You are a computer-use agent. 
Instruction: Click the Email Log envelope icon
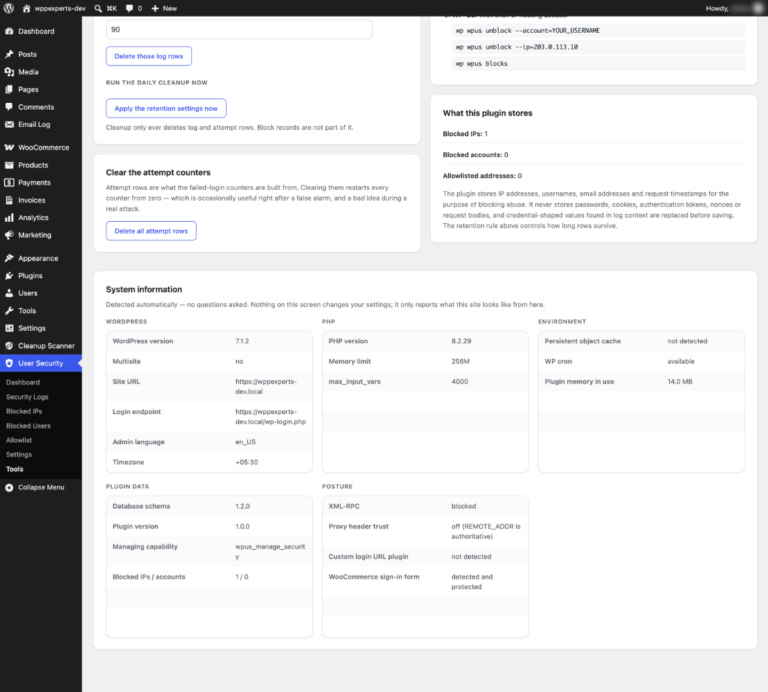9,124
